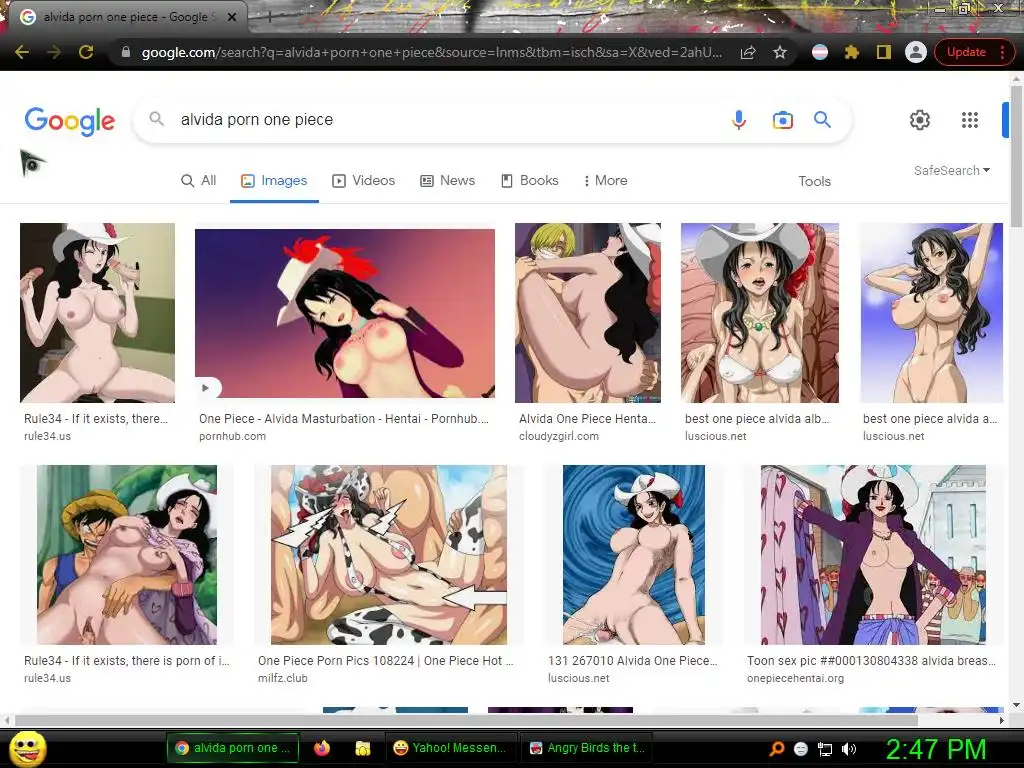Open Google quick settings gear
Viewport: 1024px width, 768px height.
(x=920, y=120)
